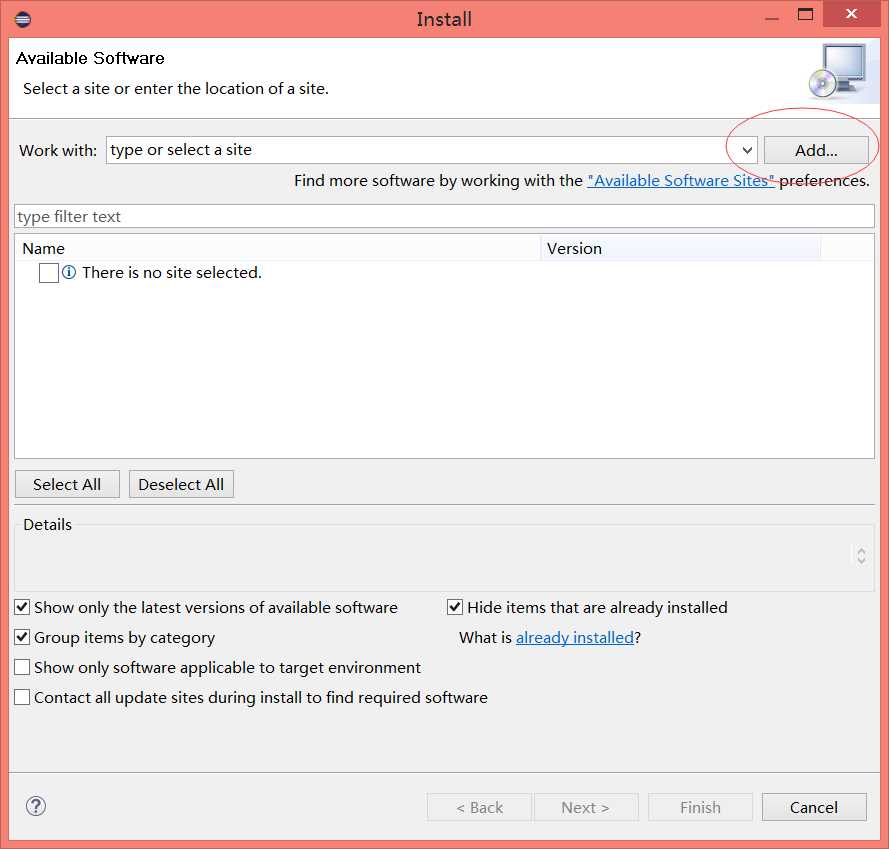Open the help question mark icon
This screenshot has height=849, width=889.
click(x=36, y=806)
